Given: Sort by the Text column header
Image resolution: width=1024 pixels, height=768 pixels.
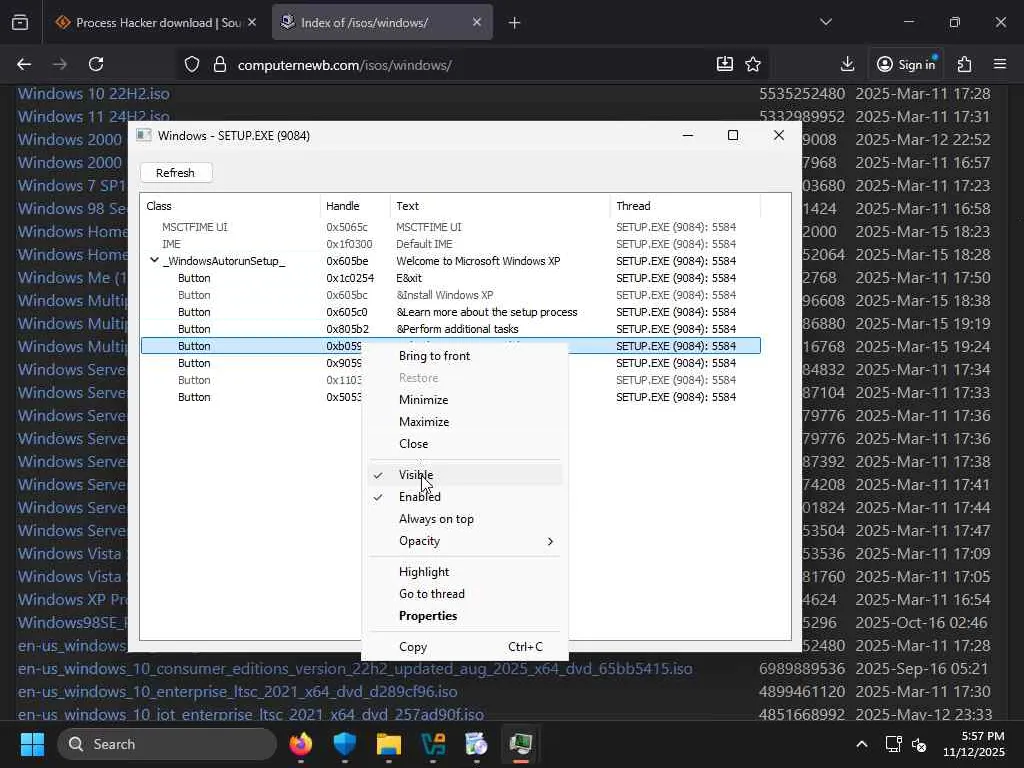Looking at the screenshot, I should pos(500,206).
